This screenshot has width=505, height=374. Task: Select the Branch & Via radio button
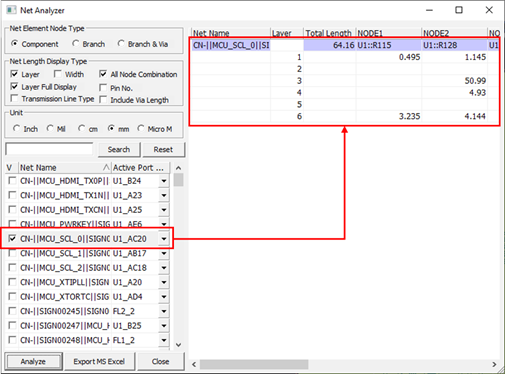point(121,44)
